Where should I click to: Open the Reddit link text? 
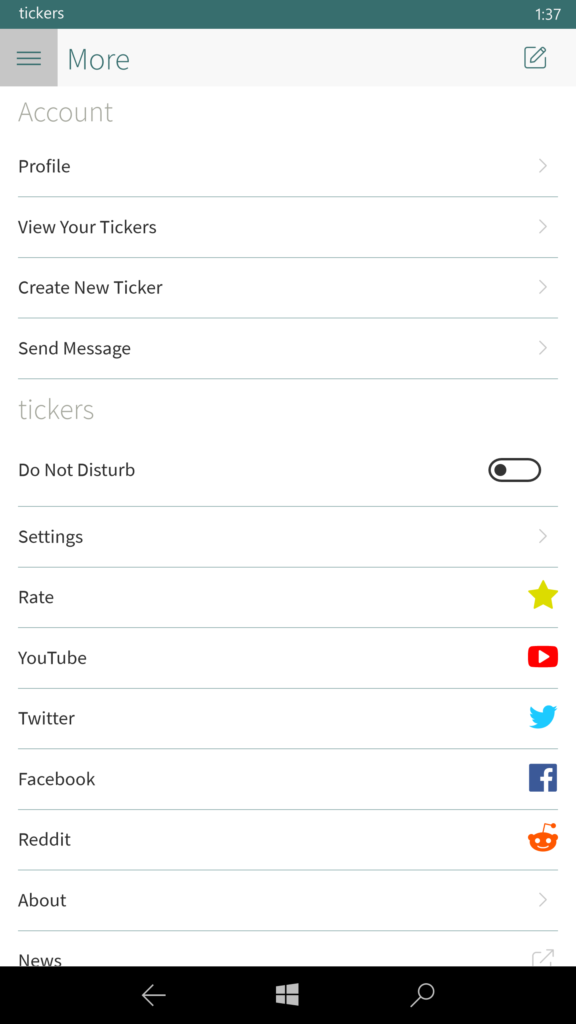point(44,839)
